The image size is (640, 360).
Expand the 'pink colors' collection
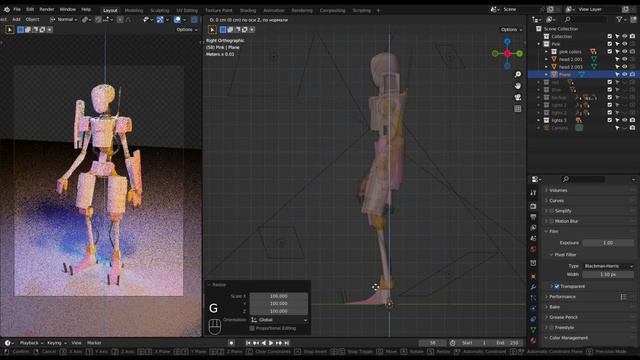tap(547, 52)
